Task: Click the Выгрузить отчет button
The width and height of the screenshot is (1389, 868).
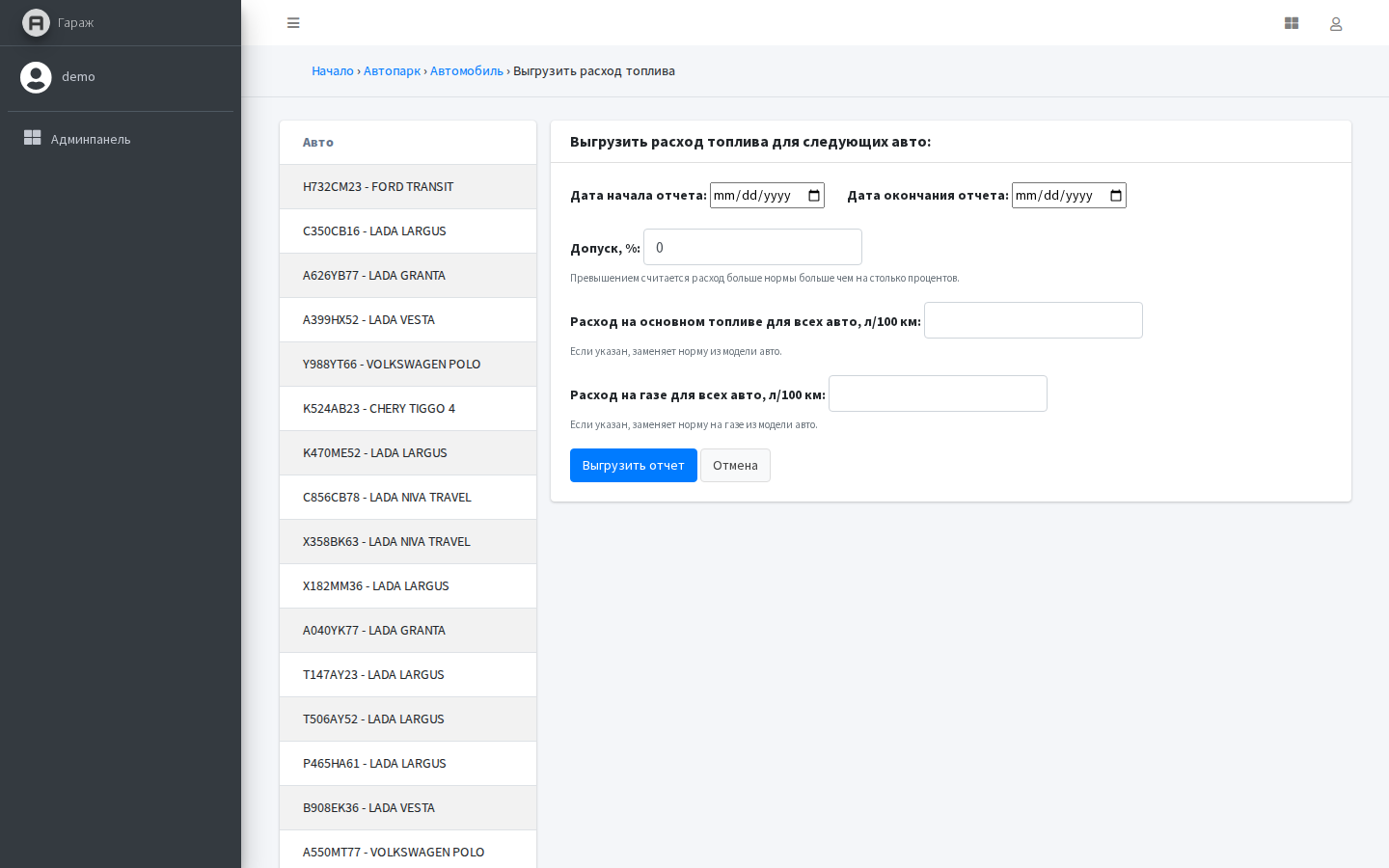Action: 634,466
